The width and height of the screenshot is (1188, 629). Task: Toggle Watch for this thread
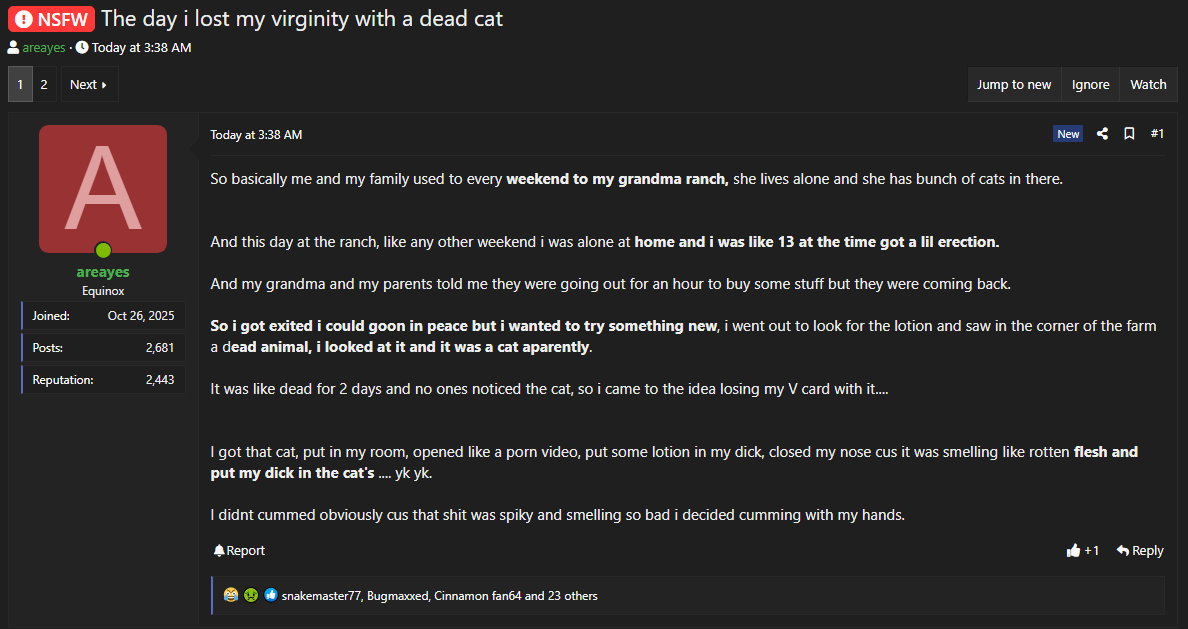(x=1148, y=85)
